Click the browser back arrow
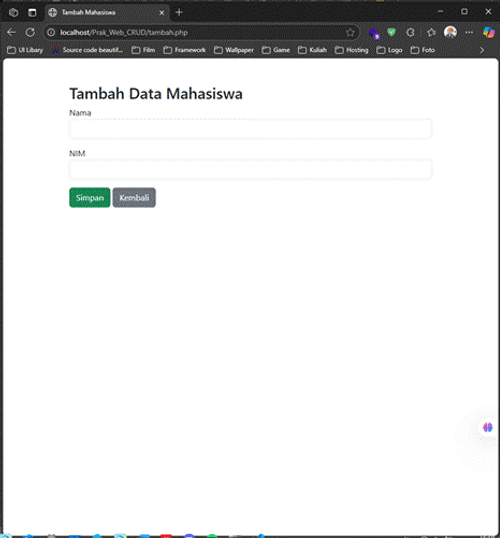Image resolution: width=500 pixels, height=538 pixels. tap(11, 33)
